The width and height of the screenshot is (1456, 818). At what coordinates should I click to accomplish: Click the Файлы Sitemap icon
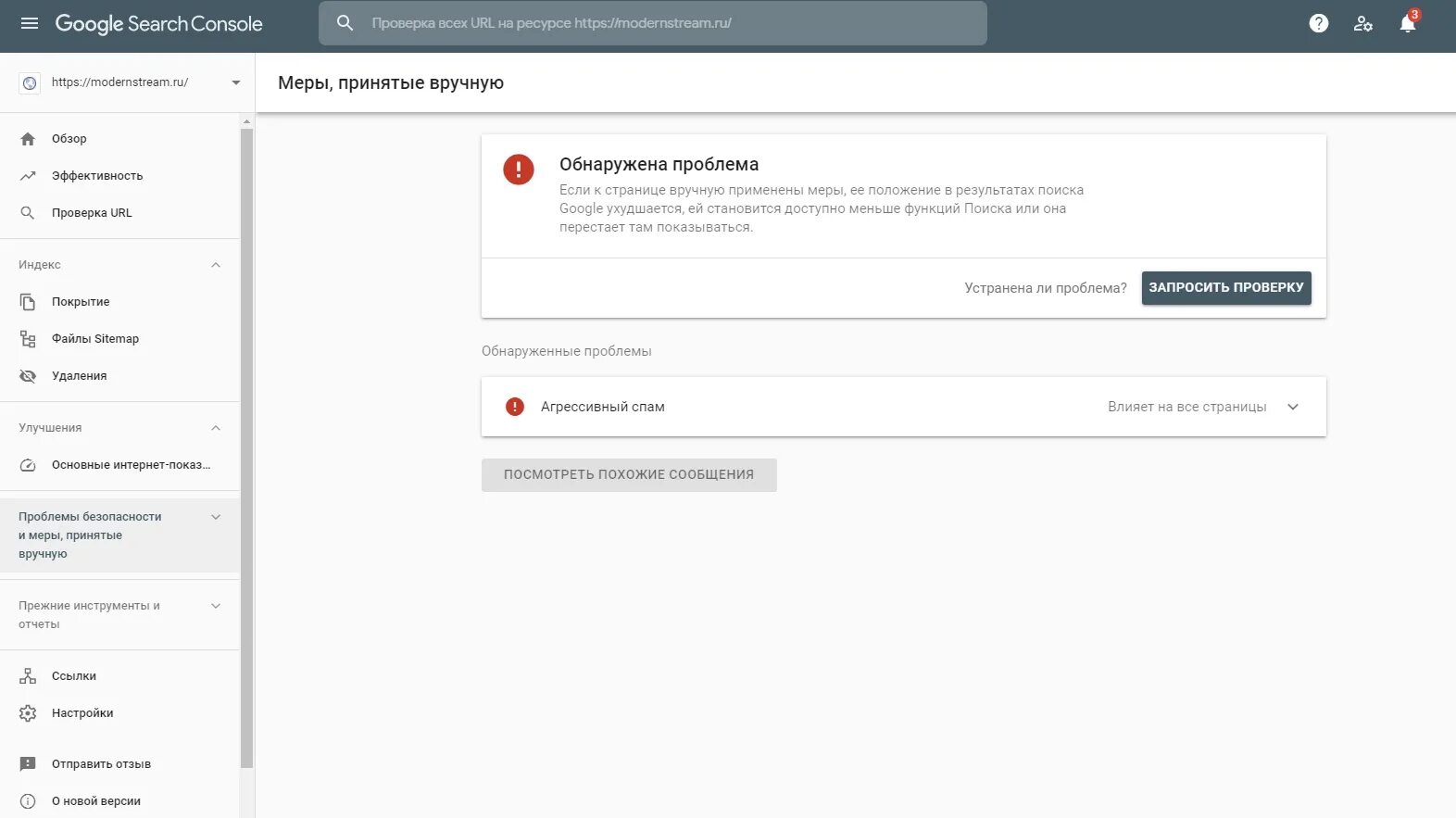pos(28,339)
